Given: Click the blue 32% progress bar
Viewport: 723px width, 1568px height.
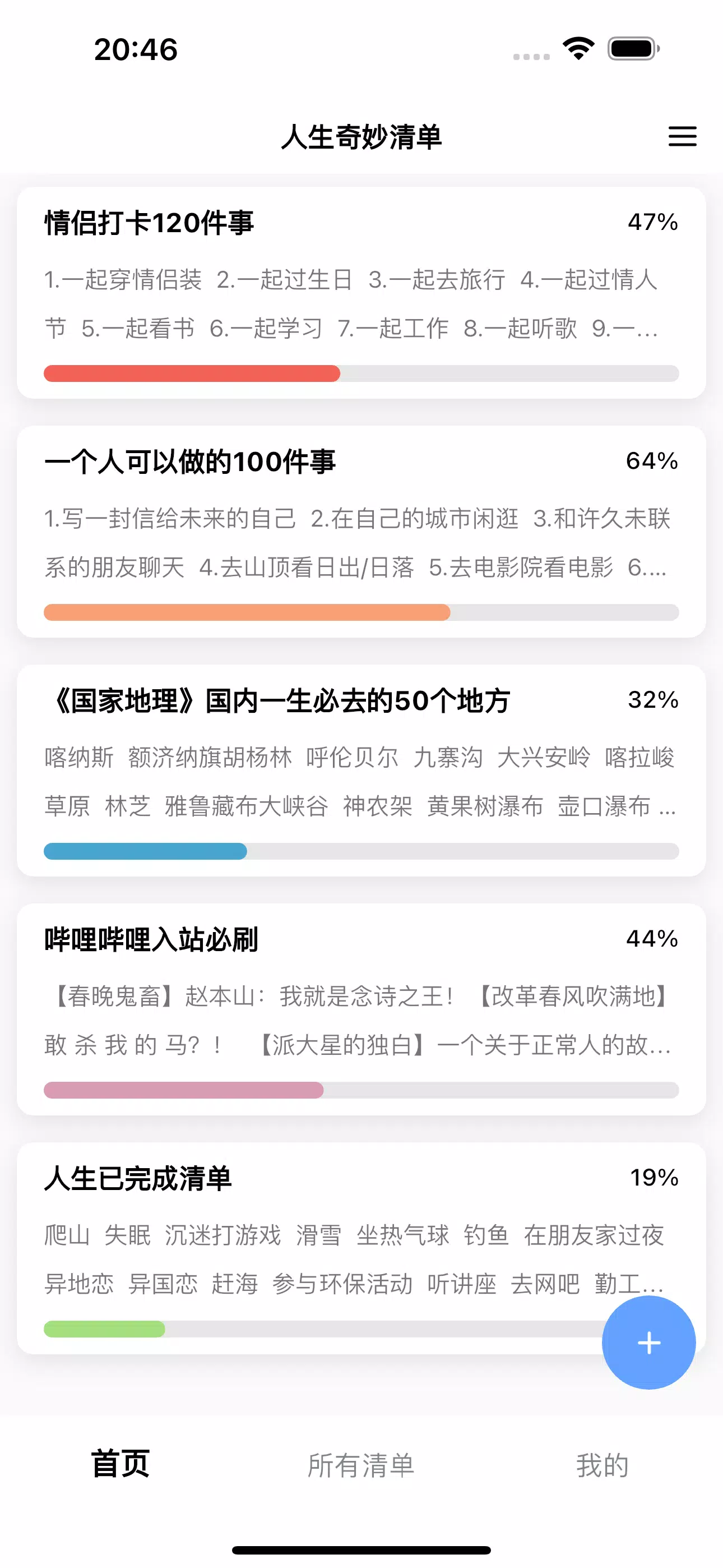Looking at the screenshot, I should pos(361,851).
